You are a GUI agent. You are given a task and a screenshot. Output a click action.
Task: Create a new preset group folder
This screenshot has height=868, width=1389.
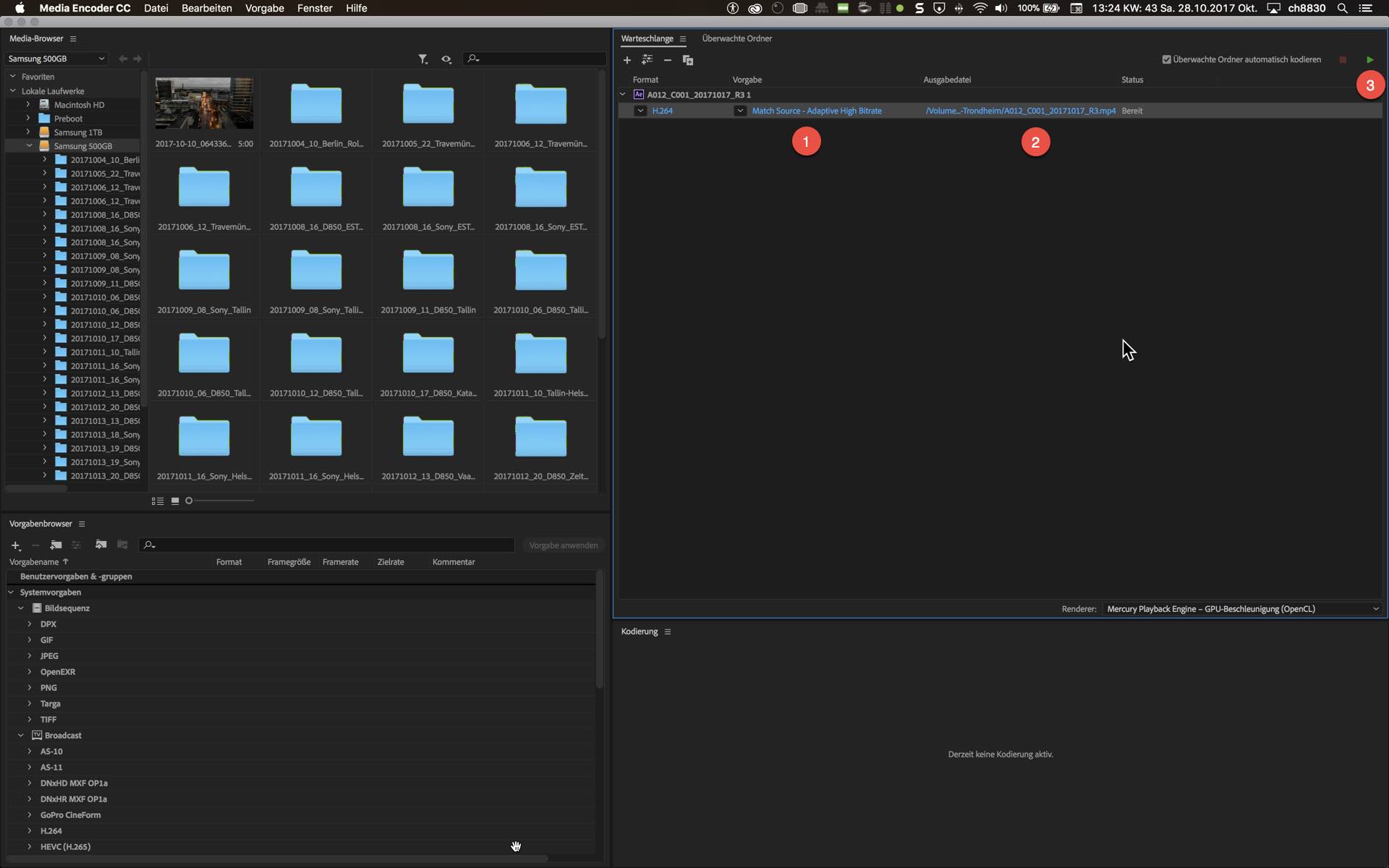click(x=56, y=545)
